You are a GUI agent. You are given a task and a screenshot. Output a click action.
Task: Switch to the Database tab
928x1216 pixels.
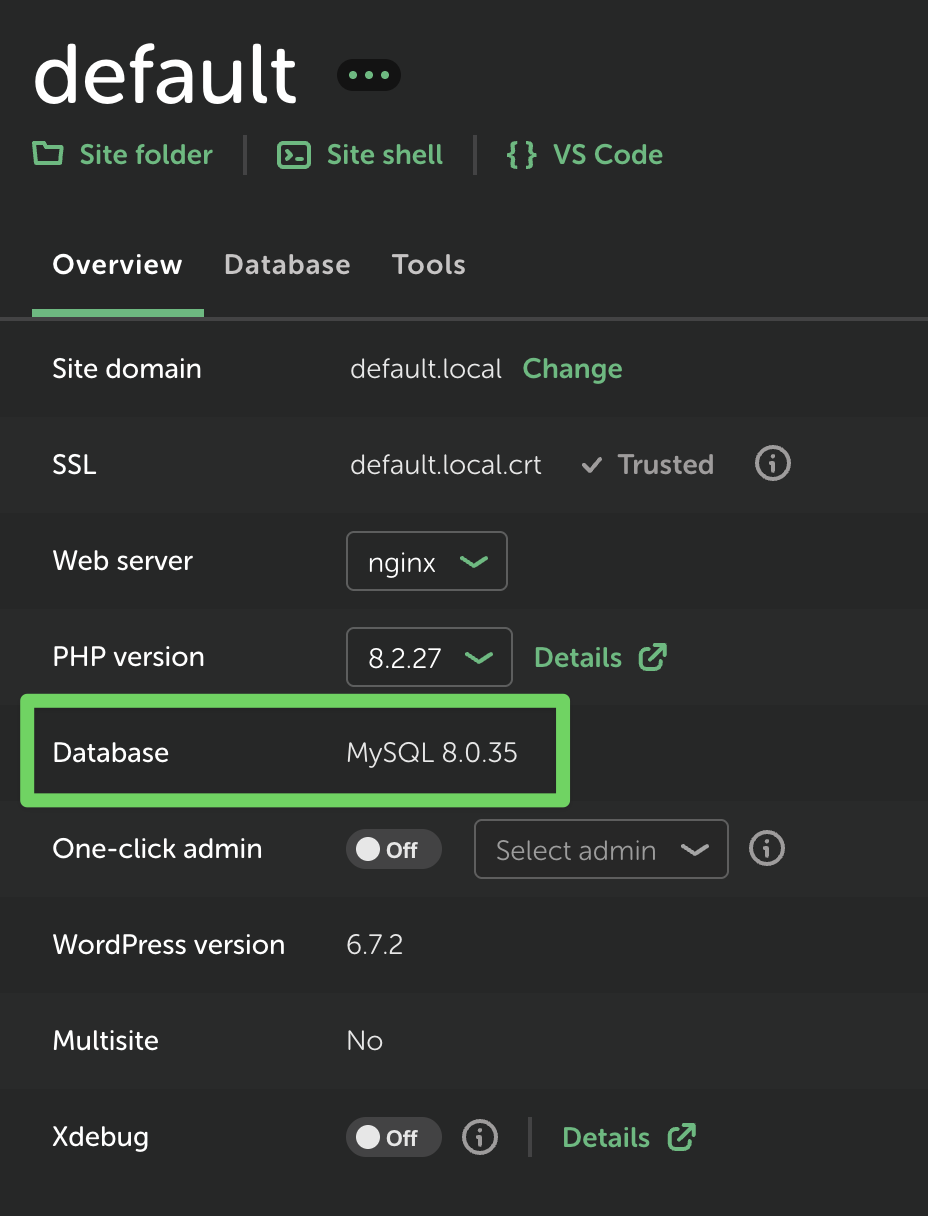287,265
